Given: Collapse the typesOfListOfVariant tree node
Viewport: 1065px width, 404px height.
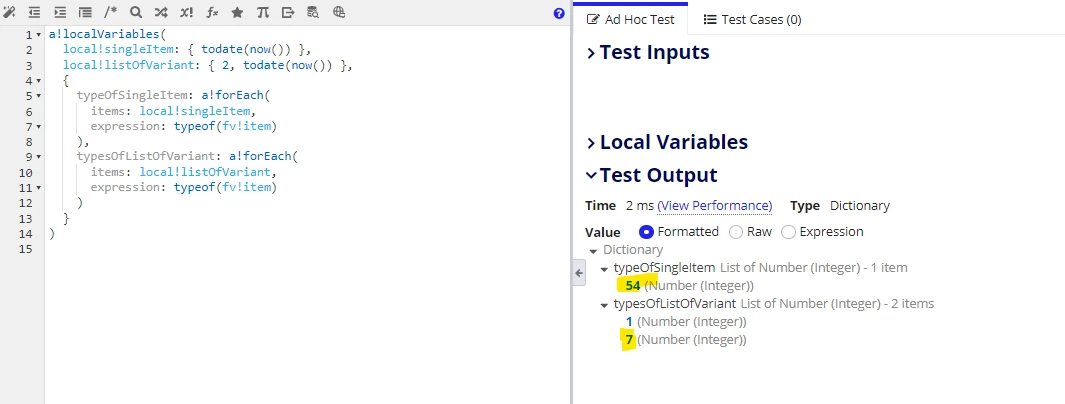Looking at the screenshot, I should (604, 304).
